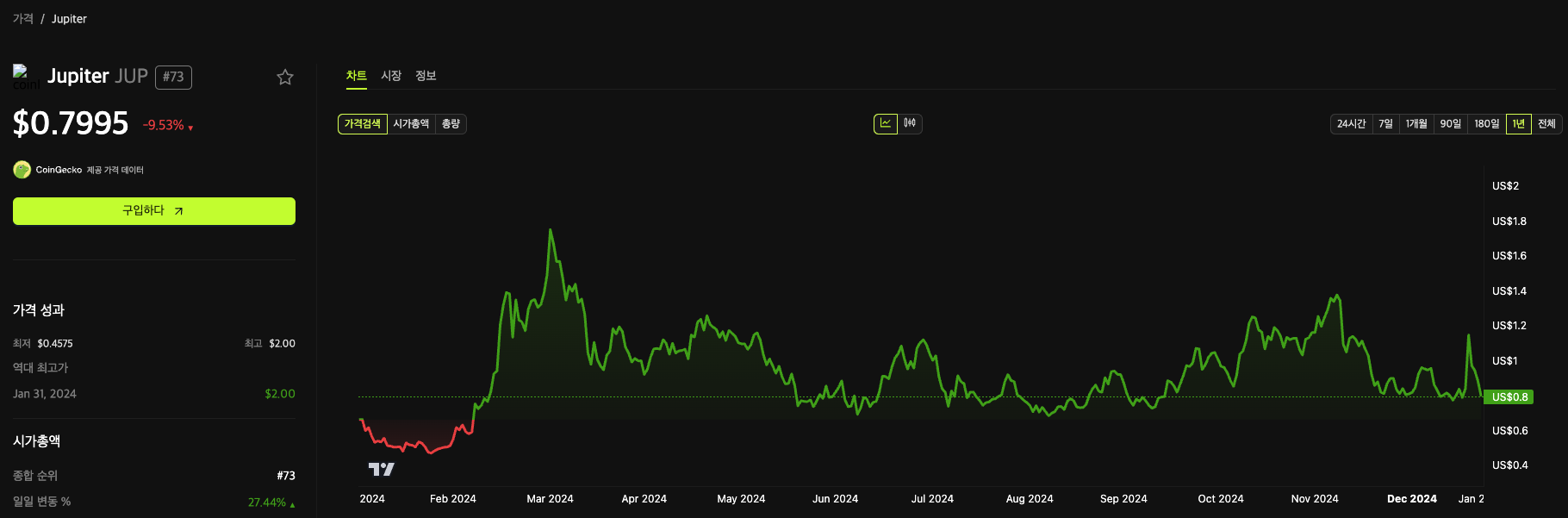Image resolution: width=1568 pixels, height=518 pixels.
Task: Switch to line chart view icon
Action: point(886,124)
